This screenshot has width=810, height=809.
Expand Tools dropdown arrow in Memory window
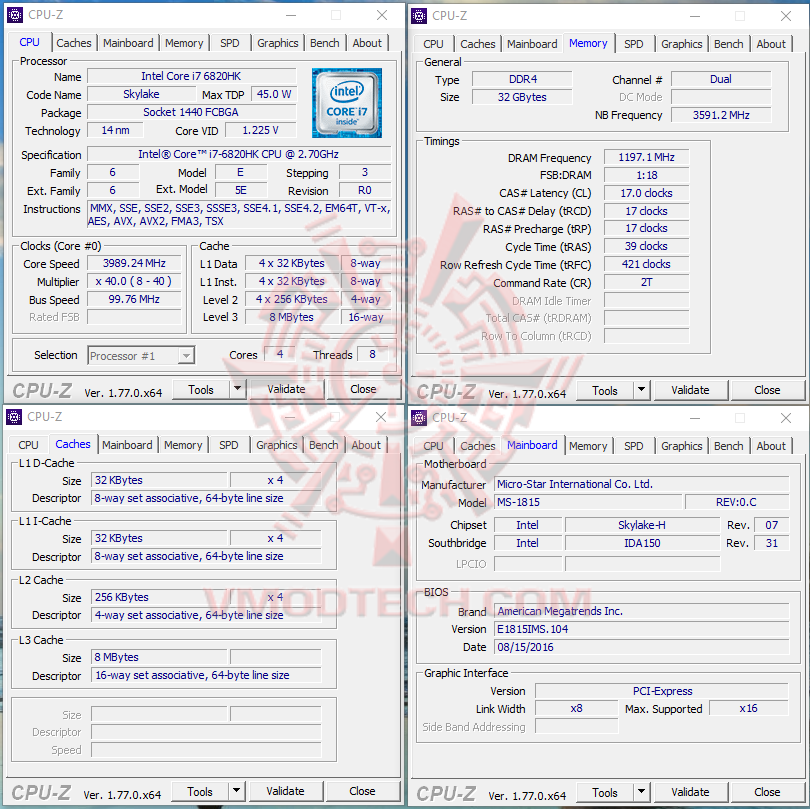642,390
